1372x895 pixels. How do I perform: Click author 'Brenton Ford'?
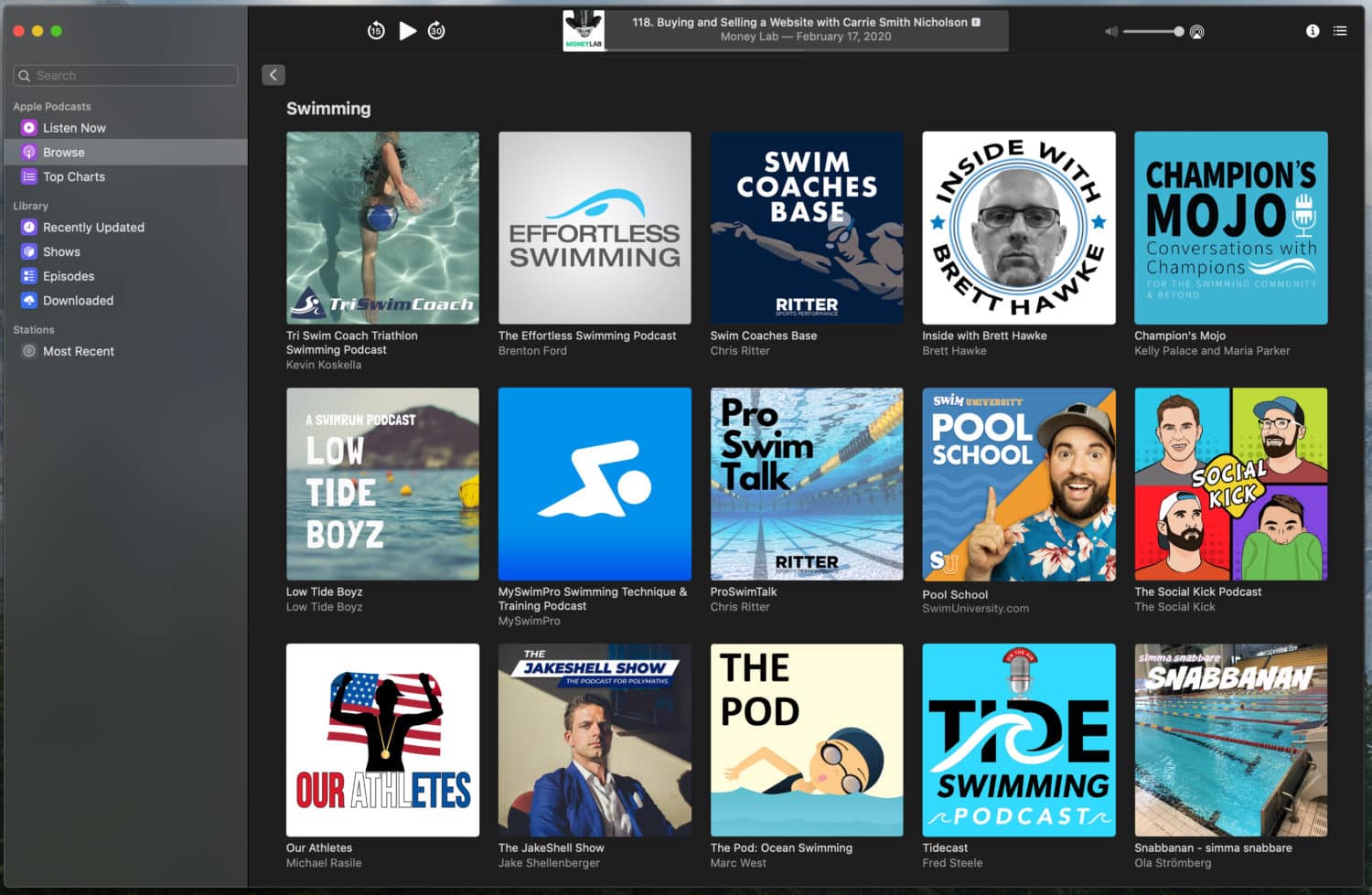pyautogui.click(x=532, y=350)
